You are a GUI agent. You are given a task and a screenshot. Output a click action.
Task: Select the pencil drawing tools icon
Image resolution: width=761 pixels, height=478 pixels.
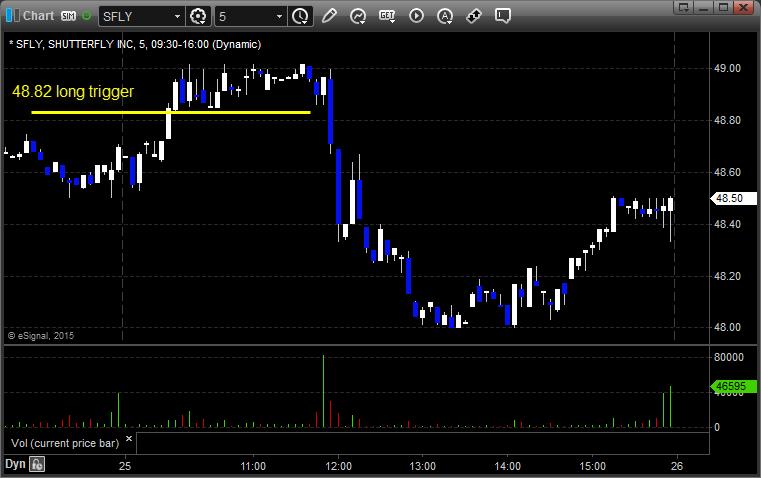(329, 16)
